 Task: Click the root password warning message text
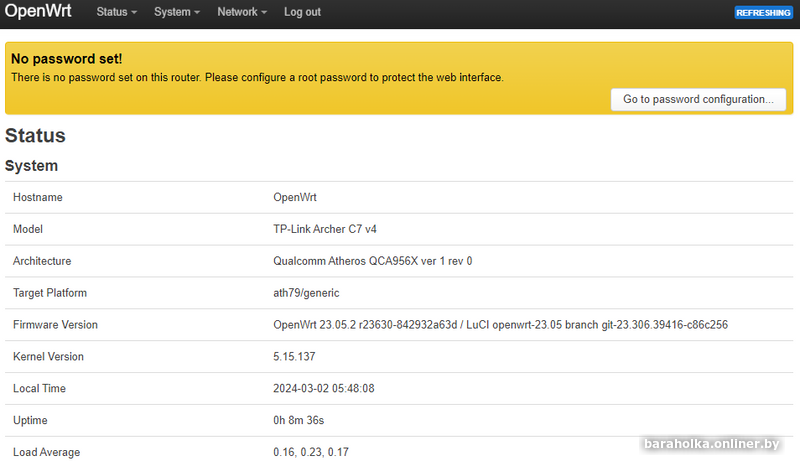click(257, 77)
